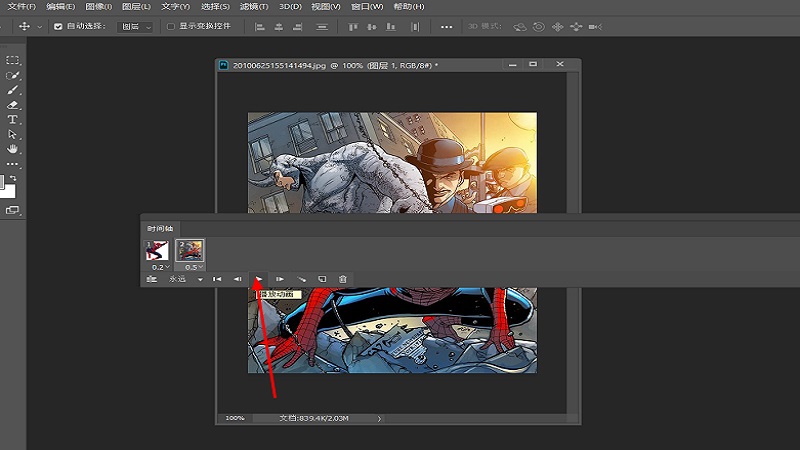
Task: Go to previous animation frame
Action: click(x=237, y=279)
